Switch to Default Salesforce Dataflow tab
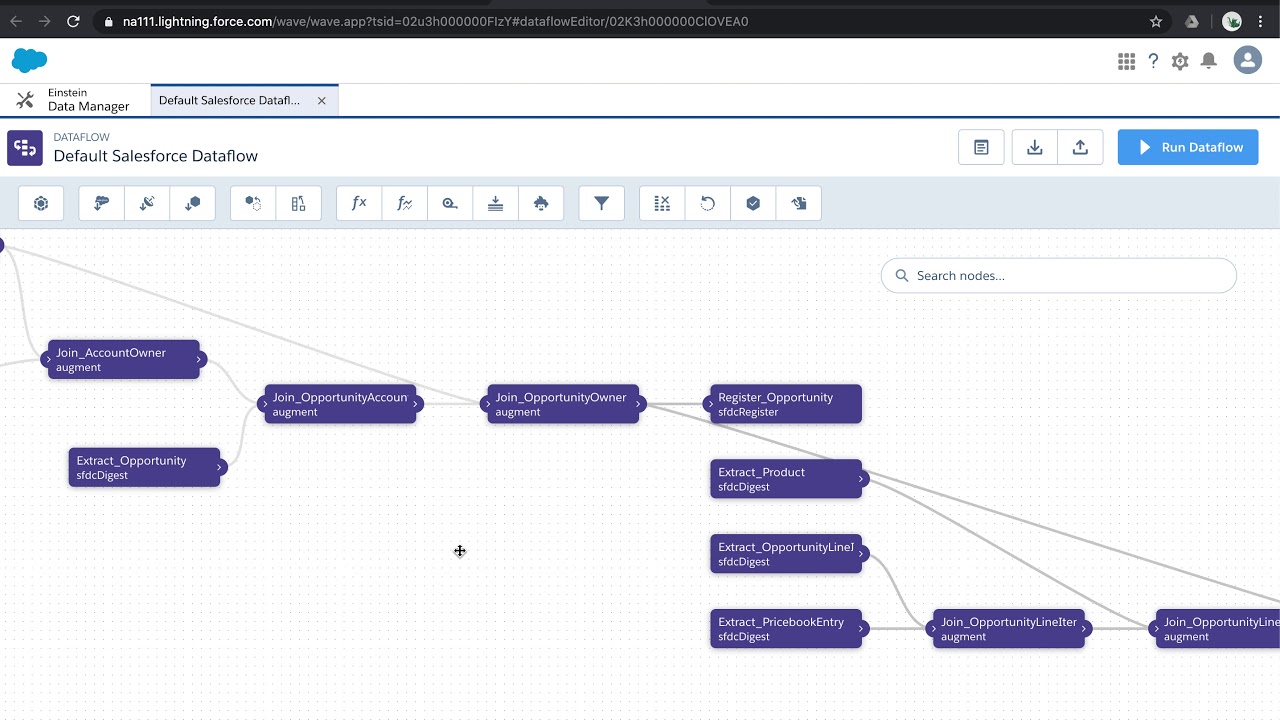Viewport: 1280px width, 720px height. [x=229, y=100]
